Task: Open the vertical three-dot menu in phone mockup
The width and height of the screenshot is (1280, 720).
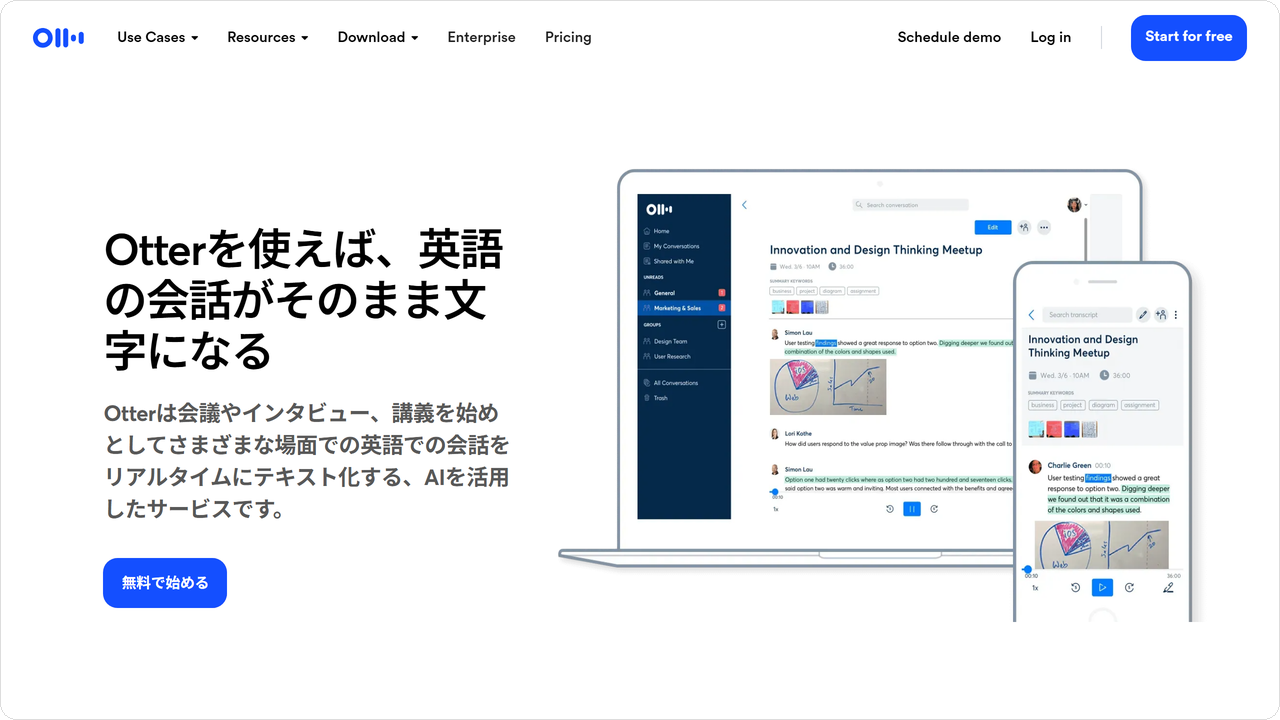Action: click(x=1176, y=315)
